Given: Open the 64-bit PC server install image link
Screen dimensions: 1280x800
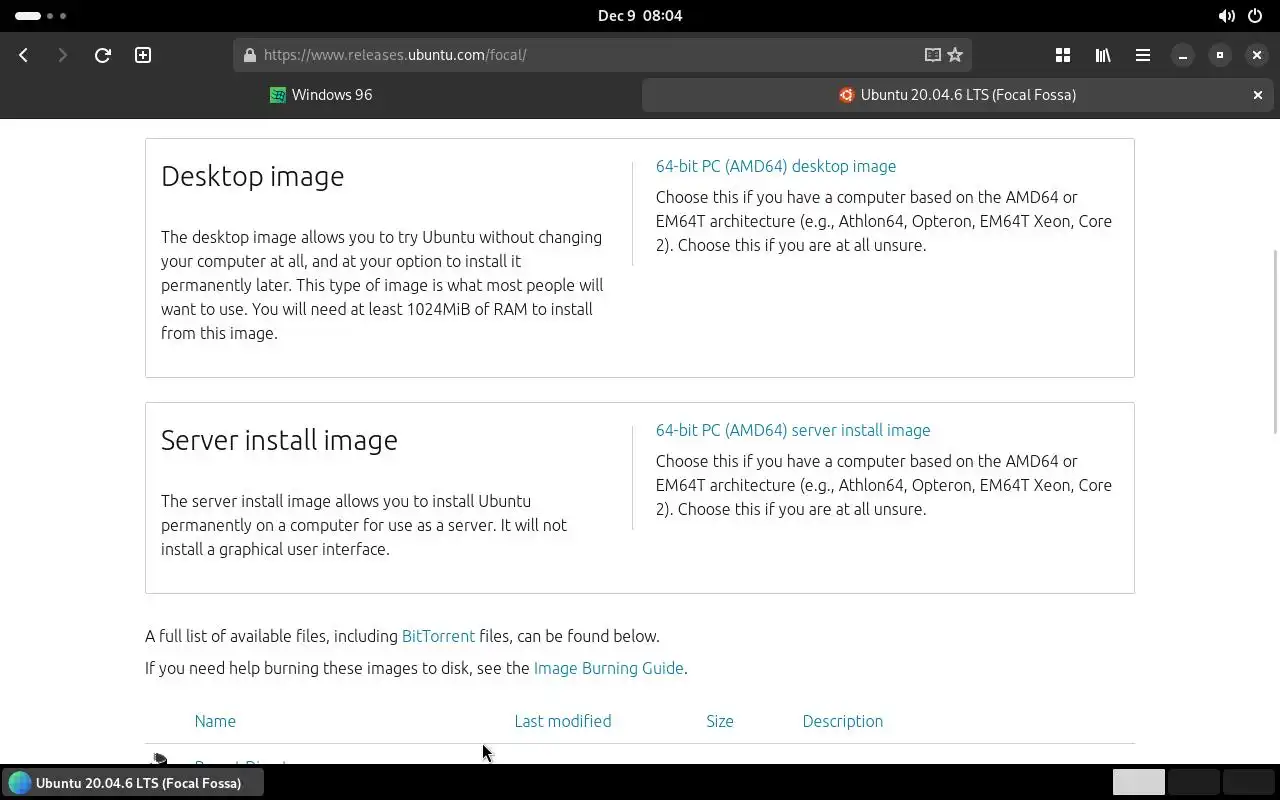Looking at the screenshot, I should 793,430.
